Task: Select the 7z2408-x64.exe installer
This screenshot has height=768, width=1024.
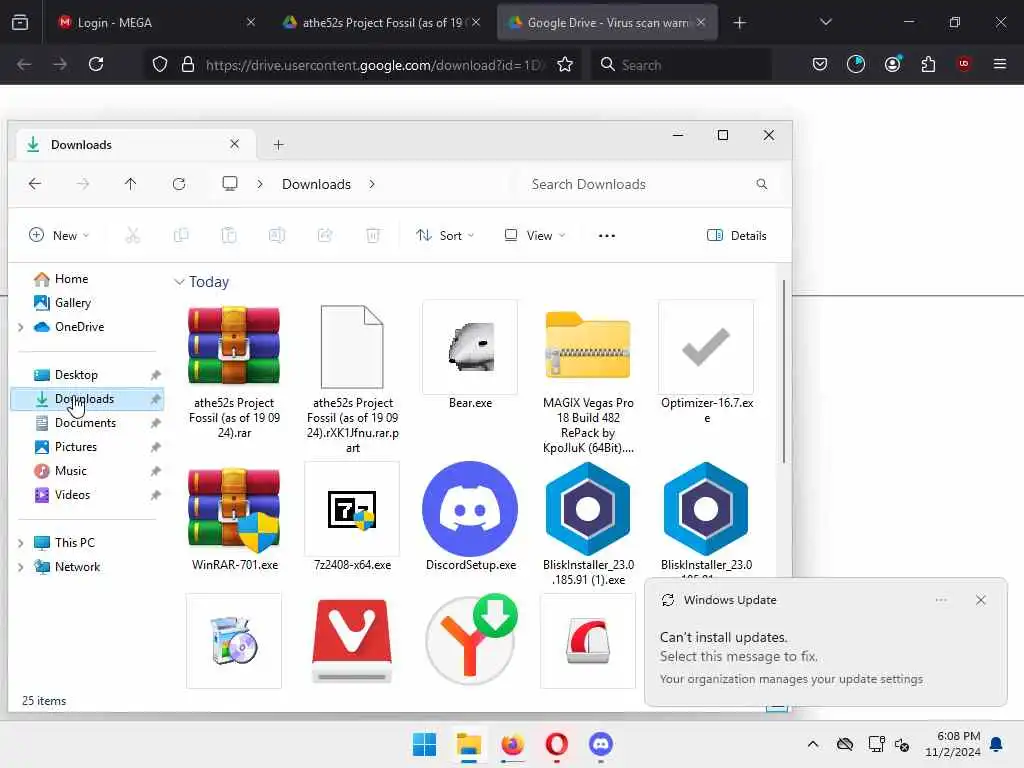Action: (x=352, y=517)
